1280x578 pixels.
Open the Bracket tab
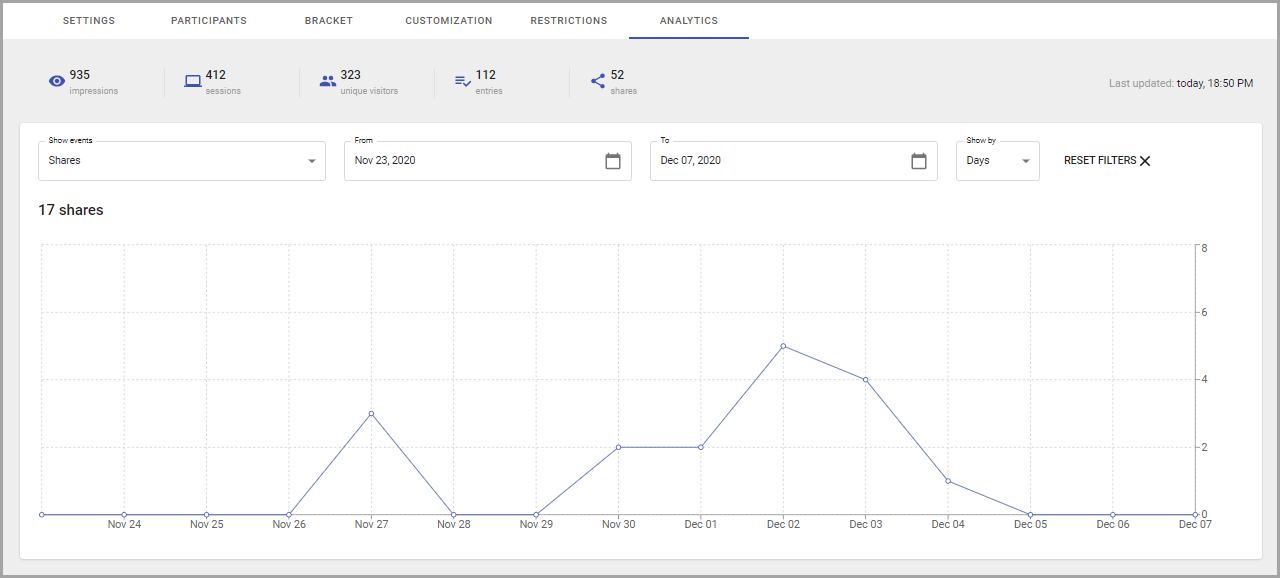click(x=329, y=20)
